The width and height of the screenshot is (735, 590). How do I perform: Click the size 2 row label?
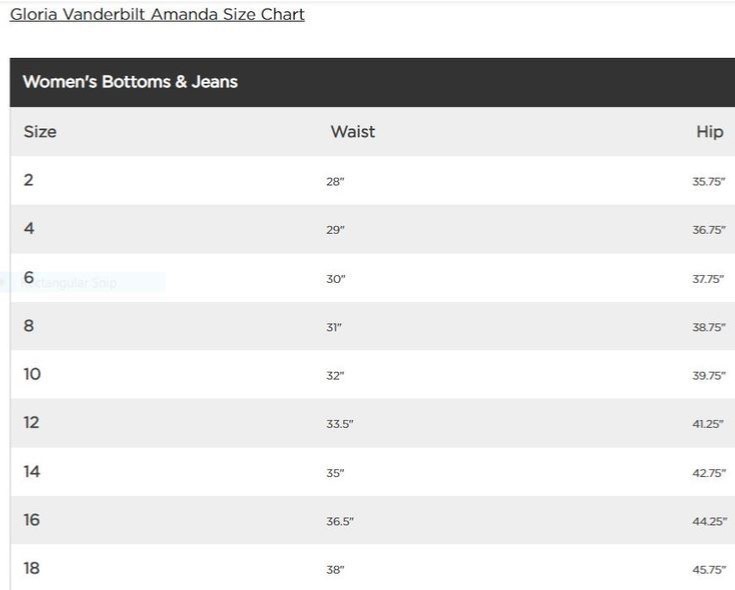29,180
